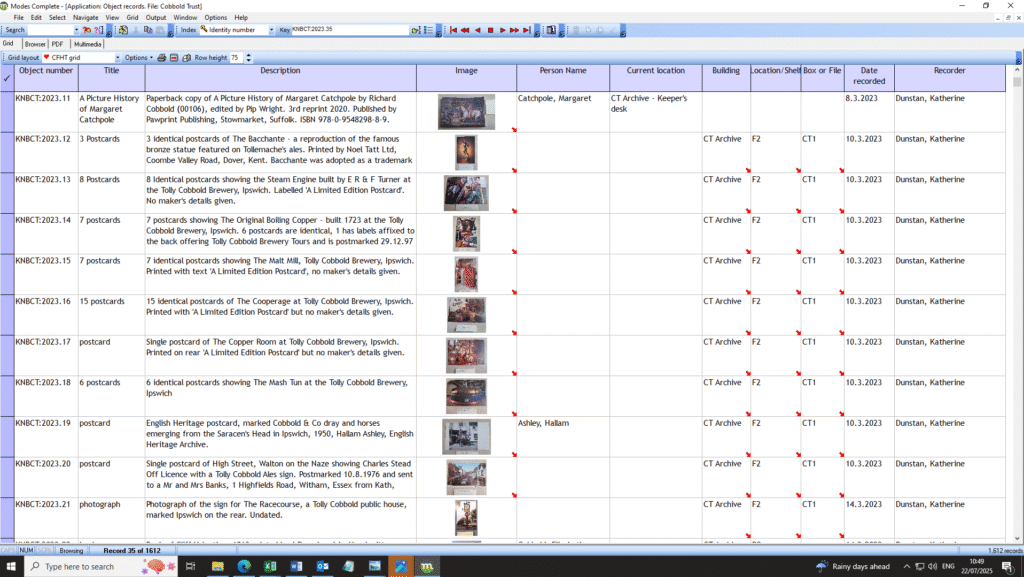The width and height of the screenshot is (1024, 577).
Task: Click the Recorder column header
Action: click(950, 78)
